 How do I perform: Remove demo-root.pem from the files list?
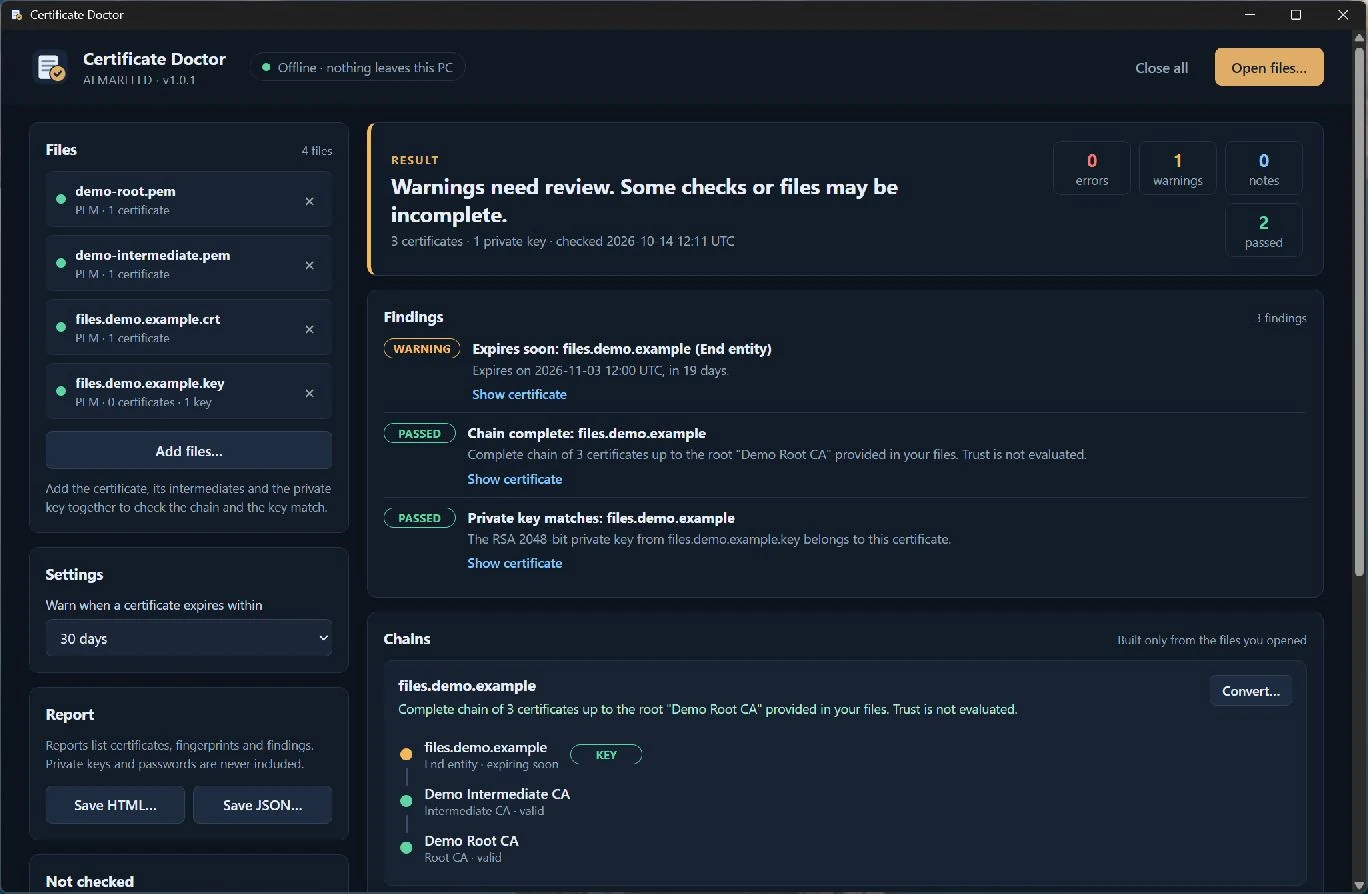[x=309, y=201]
